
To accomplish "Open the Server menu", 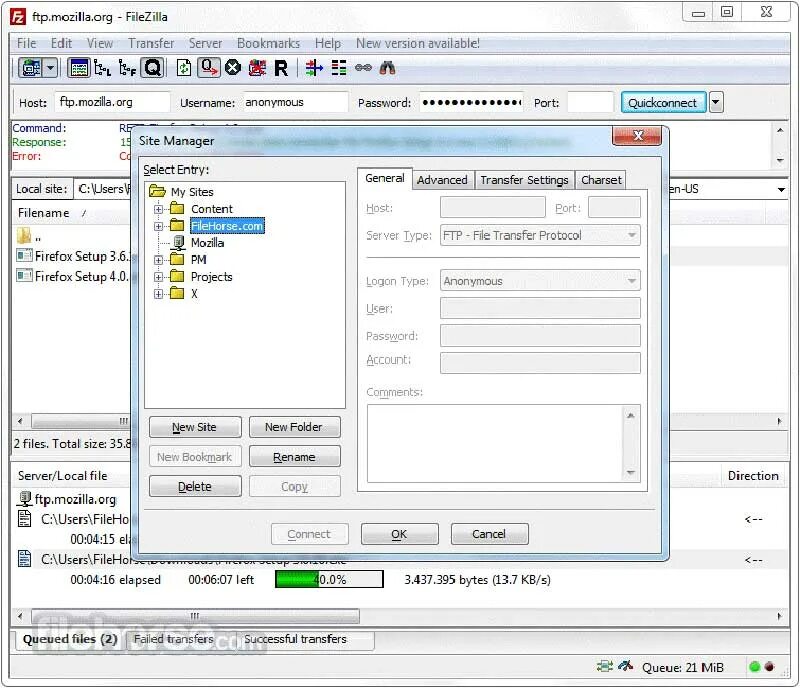I will tap(205, 43).
